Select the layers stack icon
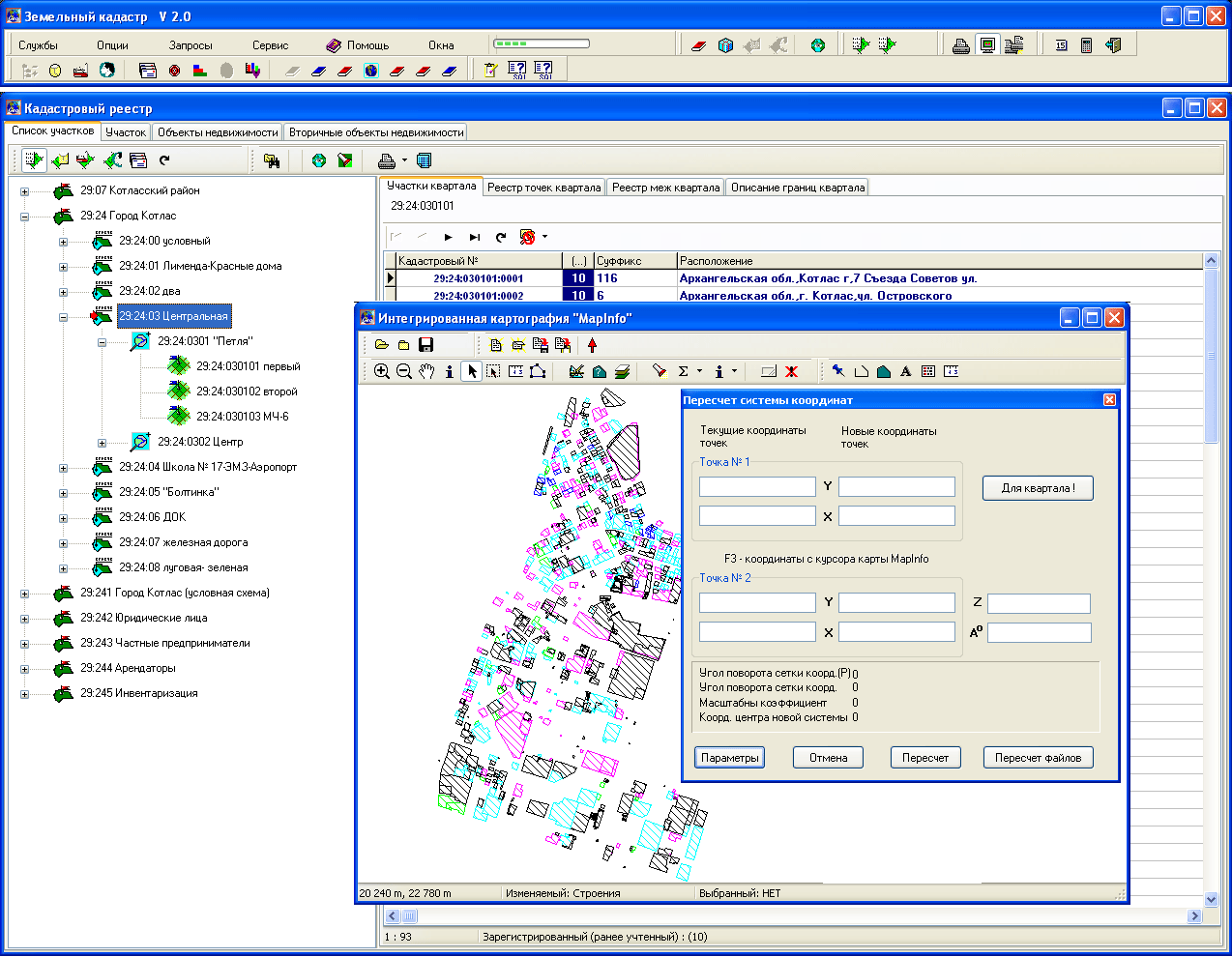Screen dimensions: 1232x957 622,371
